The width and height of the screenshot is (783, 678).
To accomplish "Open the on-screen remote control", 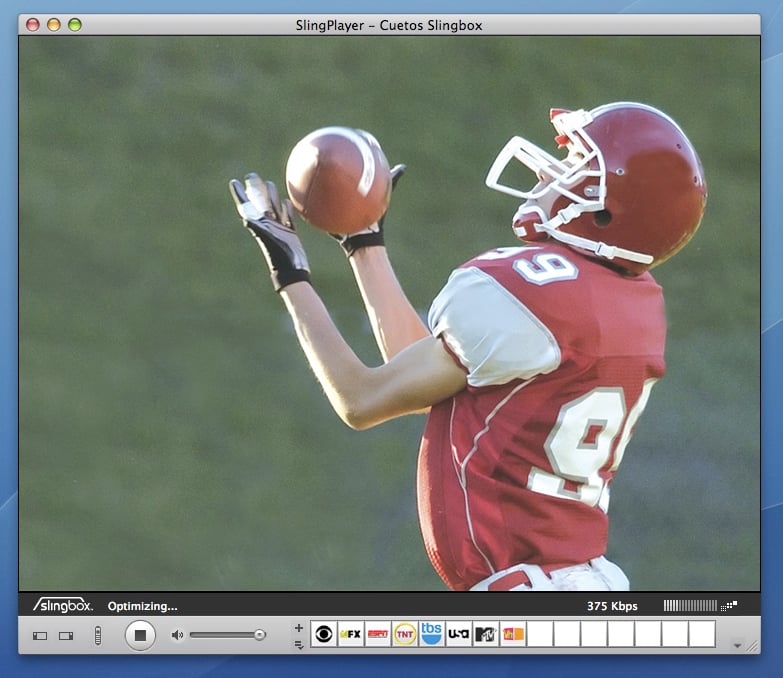I will point(97,635).
